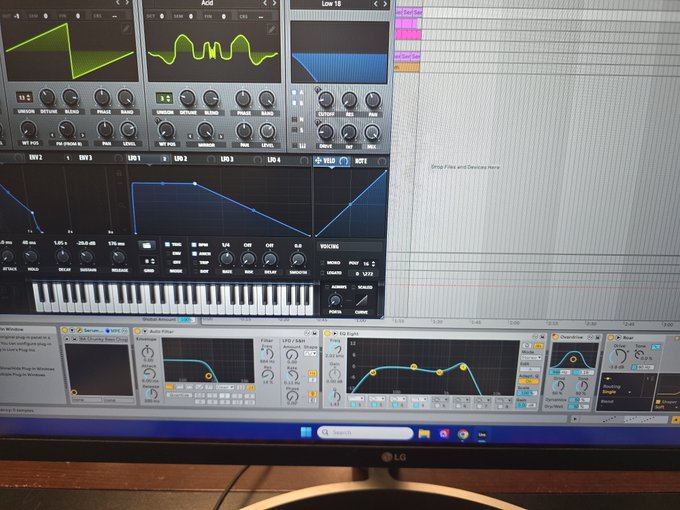The width and height of the screenshot is (680, 510).
Task: Click the LFO folder preset icon
Action: (x=147, y=245)
